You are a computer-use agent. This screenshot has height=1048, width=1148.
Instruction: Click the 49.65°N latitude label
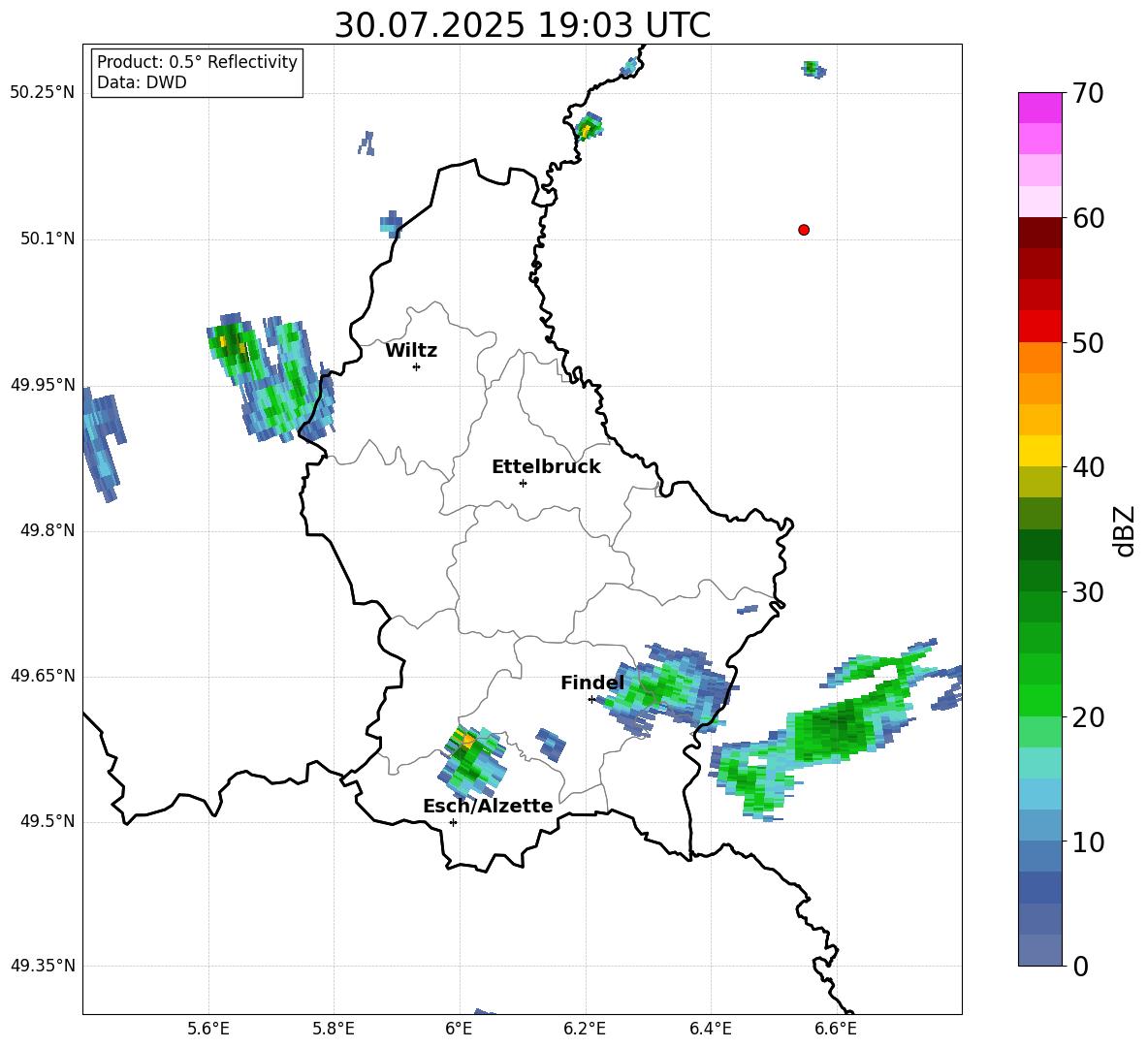click(43, 676)
